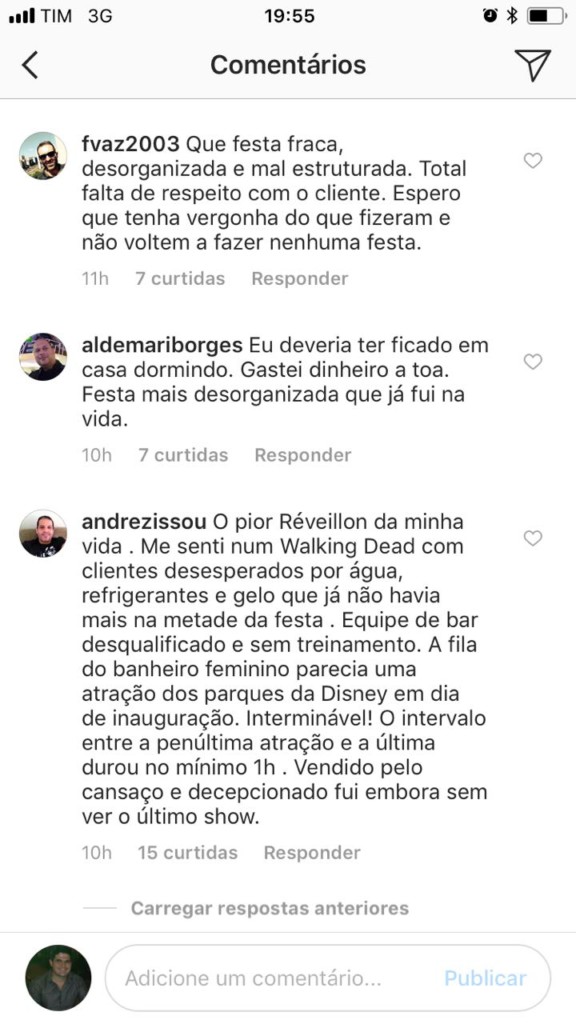576x1024 pixels.
Task: Reply to andrezissou's comment
Action: [x=312, y=853]
